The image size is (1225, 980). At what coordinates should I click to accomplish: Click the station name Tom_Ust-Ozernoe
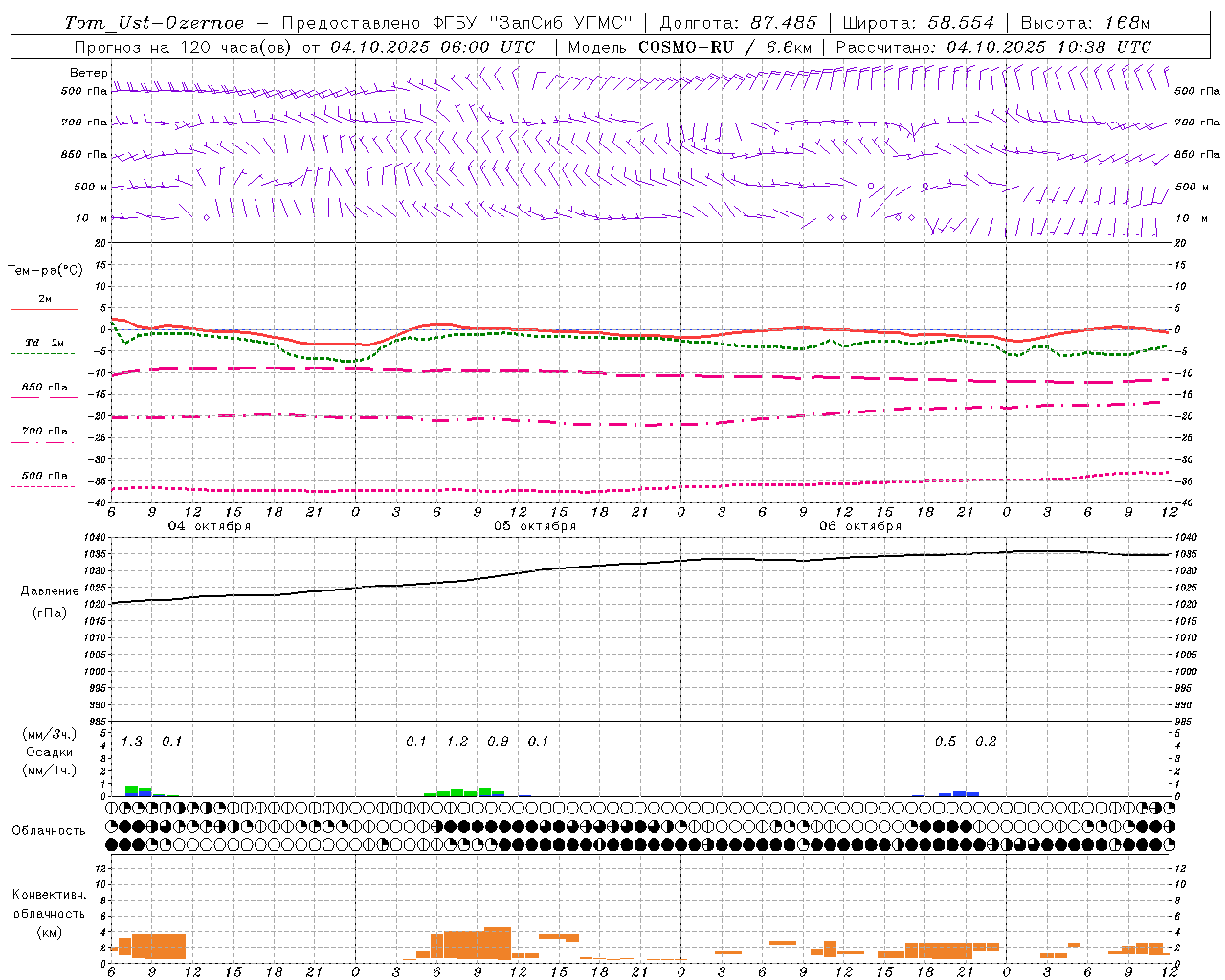click(x=154, y=23)
